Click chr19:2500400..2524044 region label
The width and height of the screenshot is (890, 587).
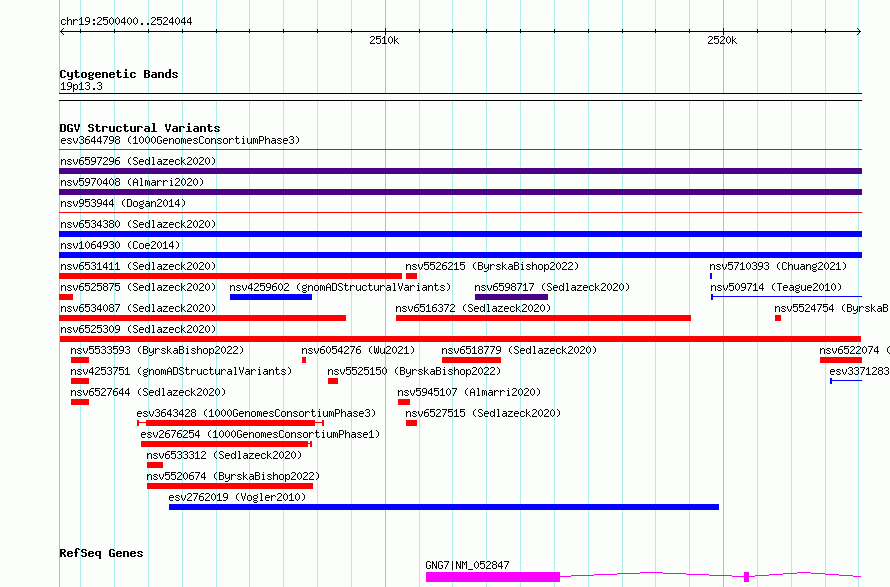click(x=126, y=21)
